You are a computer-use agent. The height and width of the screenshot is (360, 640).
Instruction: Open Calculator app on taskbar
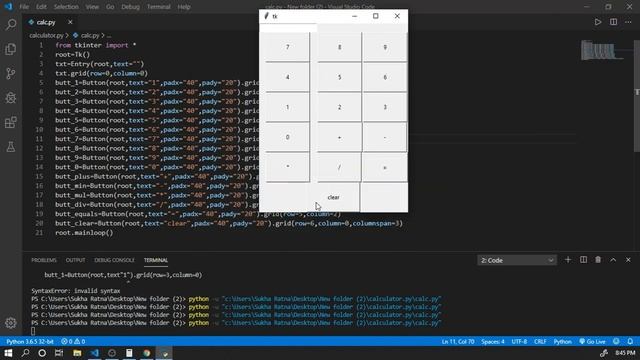point(129,353)
